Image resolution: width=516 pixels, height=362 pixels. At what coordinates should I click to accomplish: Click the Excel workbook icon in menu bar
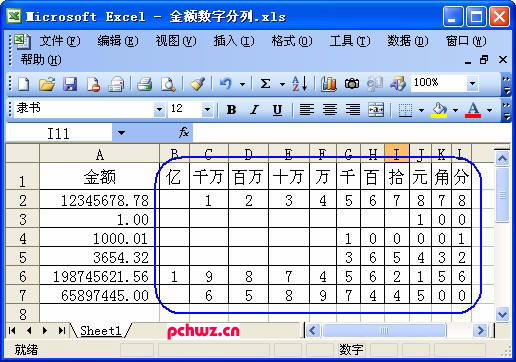(21, 41)
